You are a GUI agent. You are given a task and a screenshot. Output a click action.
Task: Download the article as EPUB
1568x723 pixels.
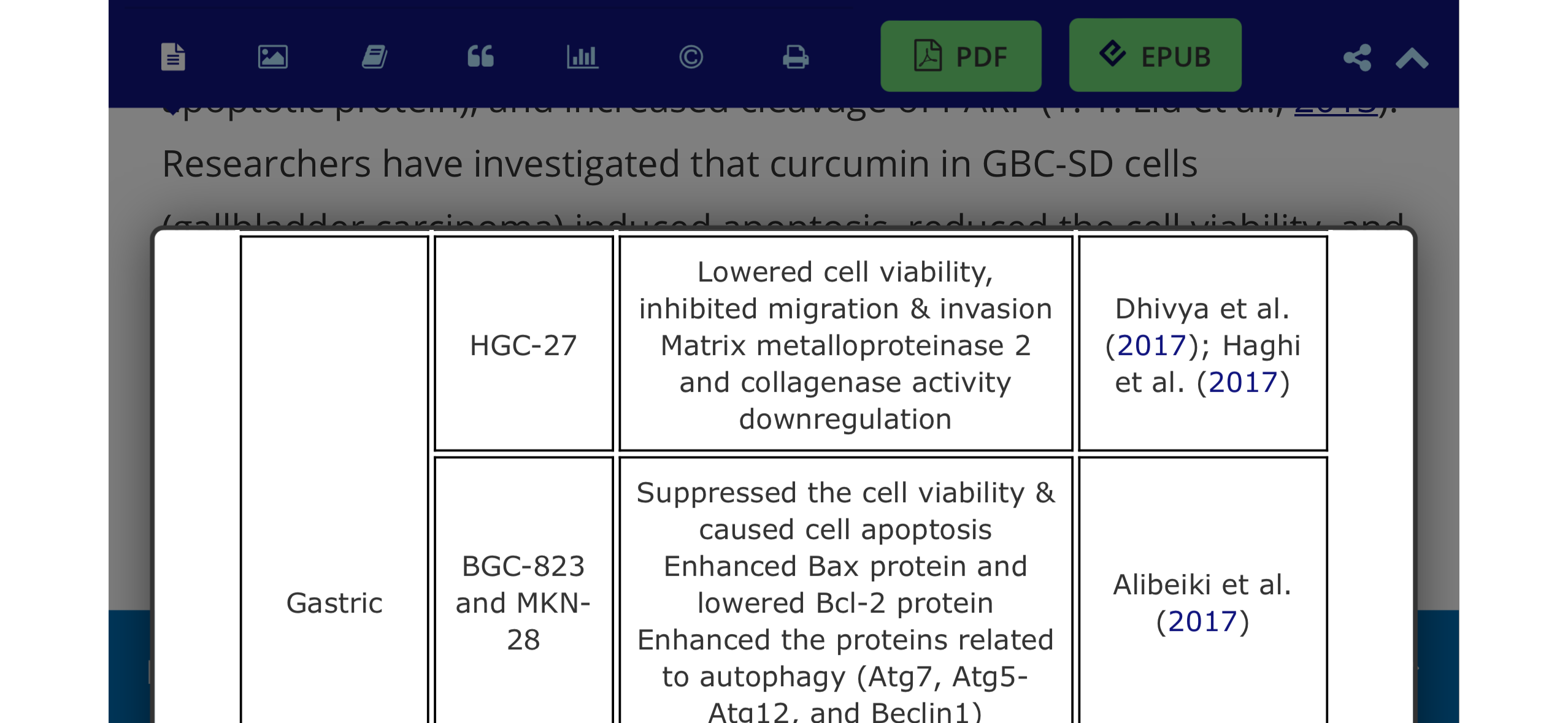1155,55
